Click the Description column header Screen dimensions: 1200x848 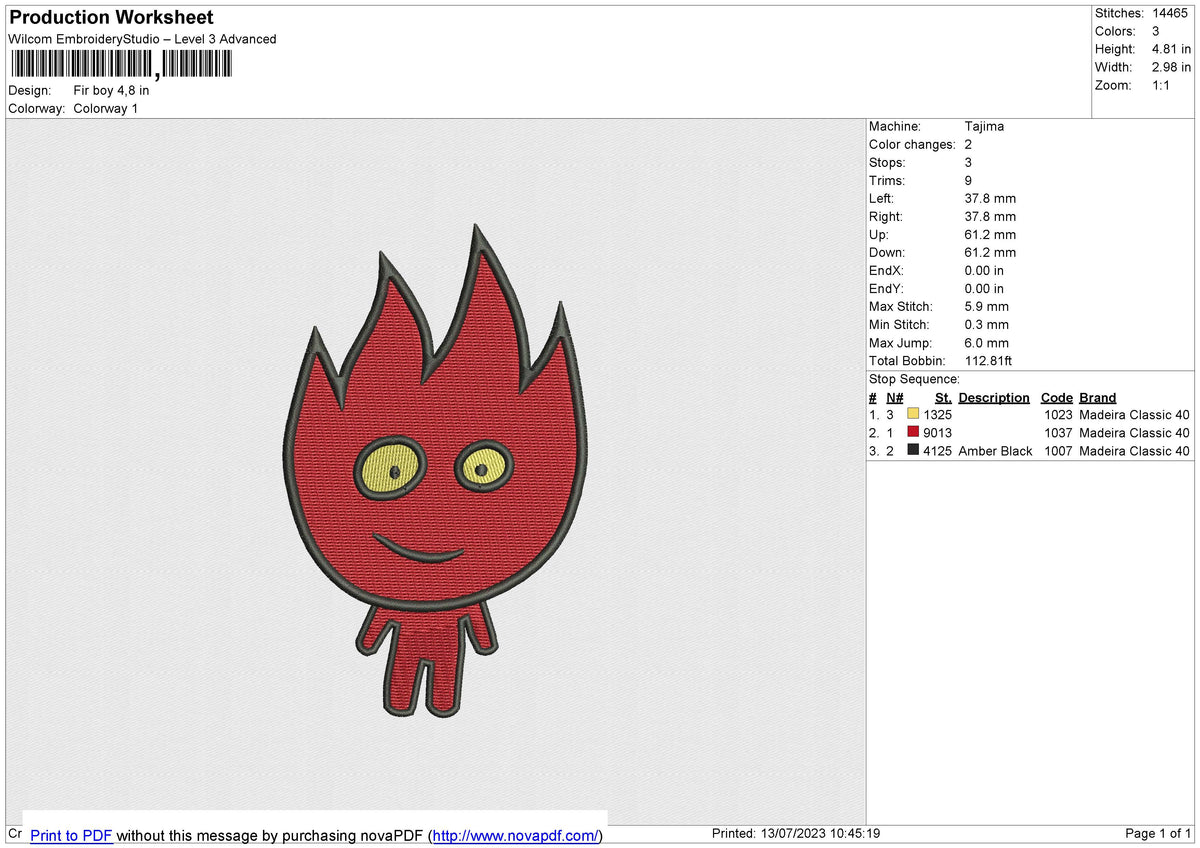[994, 397]
